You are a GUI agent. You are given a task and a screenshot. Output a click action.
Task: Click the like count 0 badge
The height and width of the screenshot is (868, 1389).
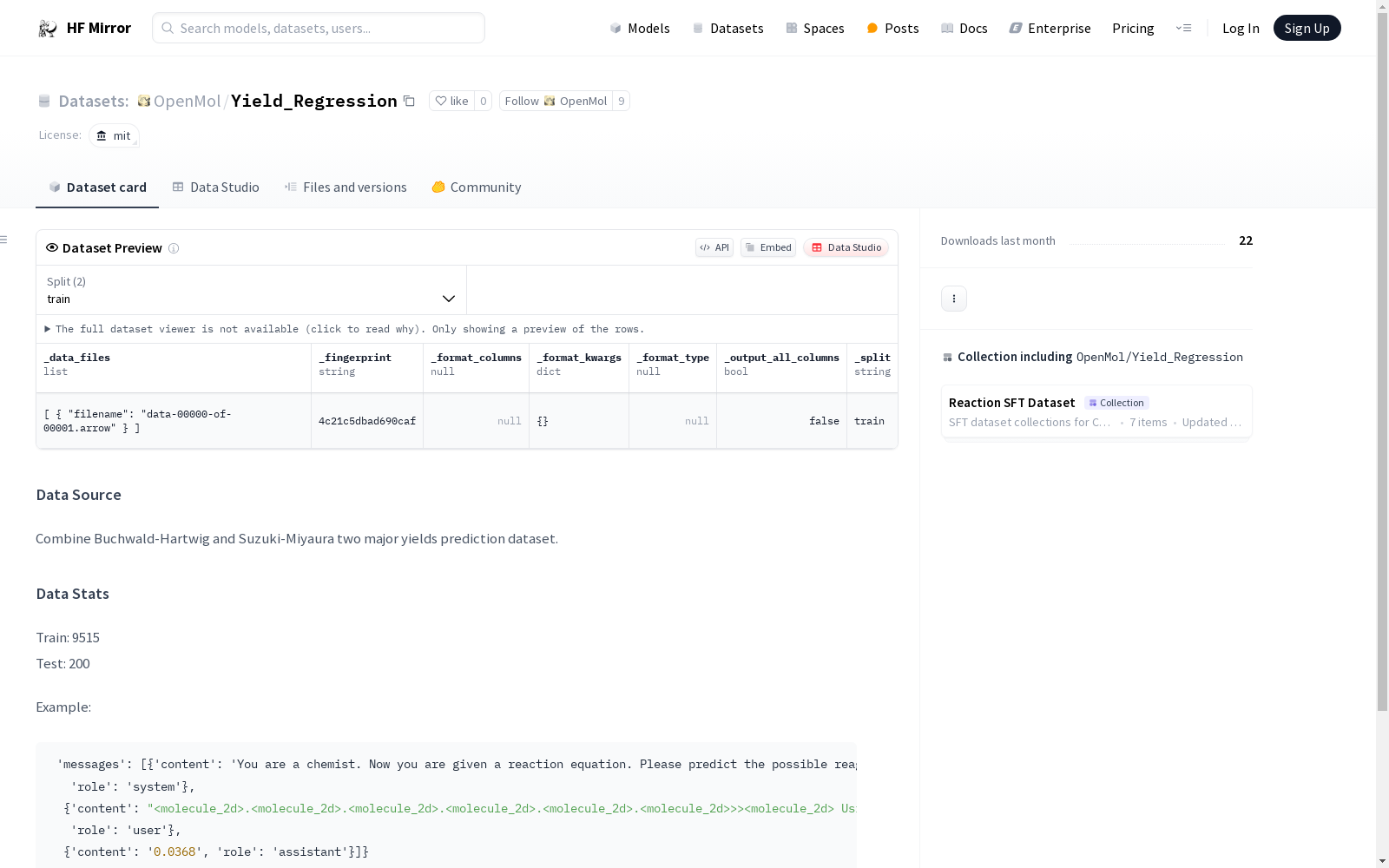coord(484,101)
